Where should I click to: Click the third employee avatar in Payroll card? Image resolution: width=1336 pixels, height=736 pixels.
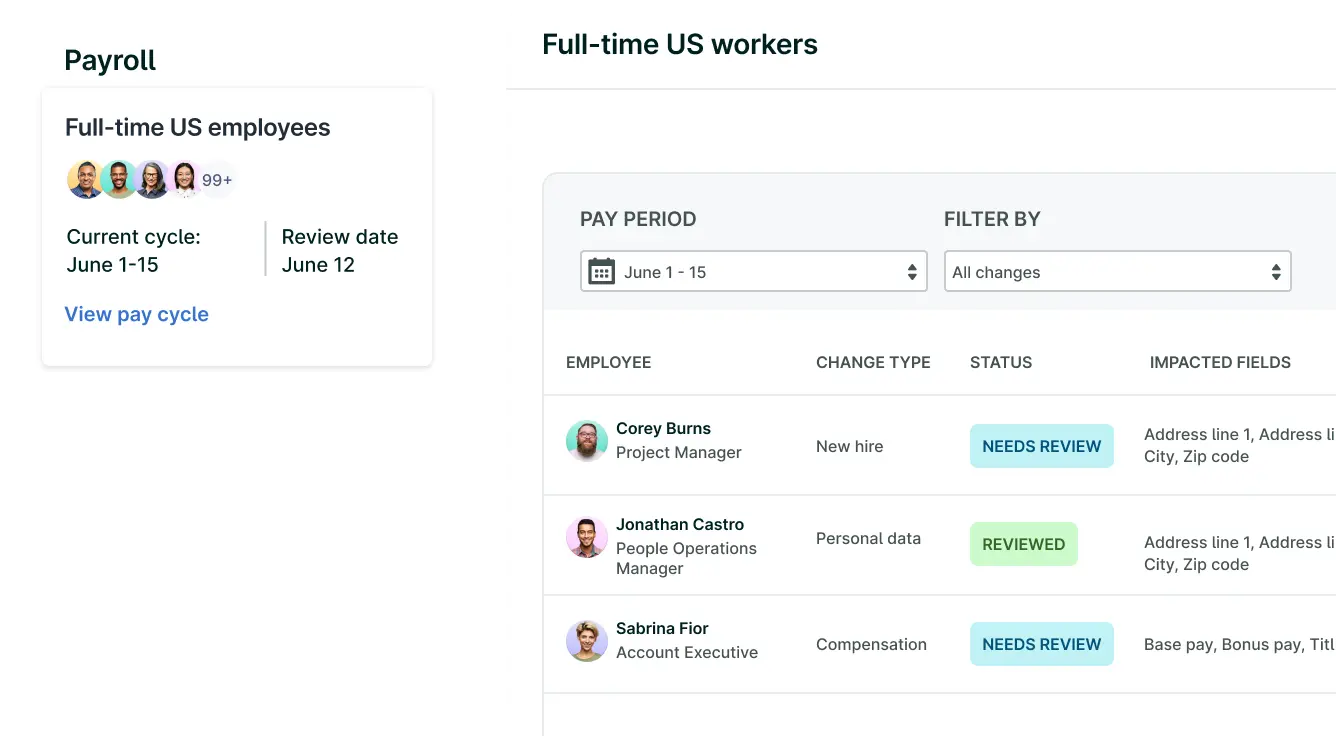(x=151, y=180)
